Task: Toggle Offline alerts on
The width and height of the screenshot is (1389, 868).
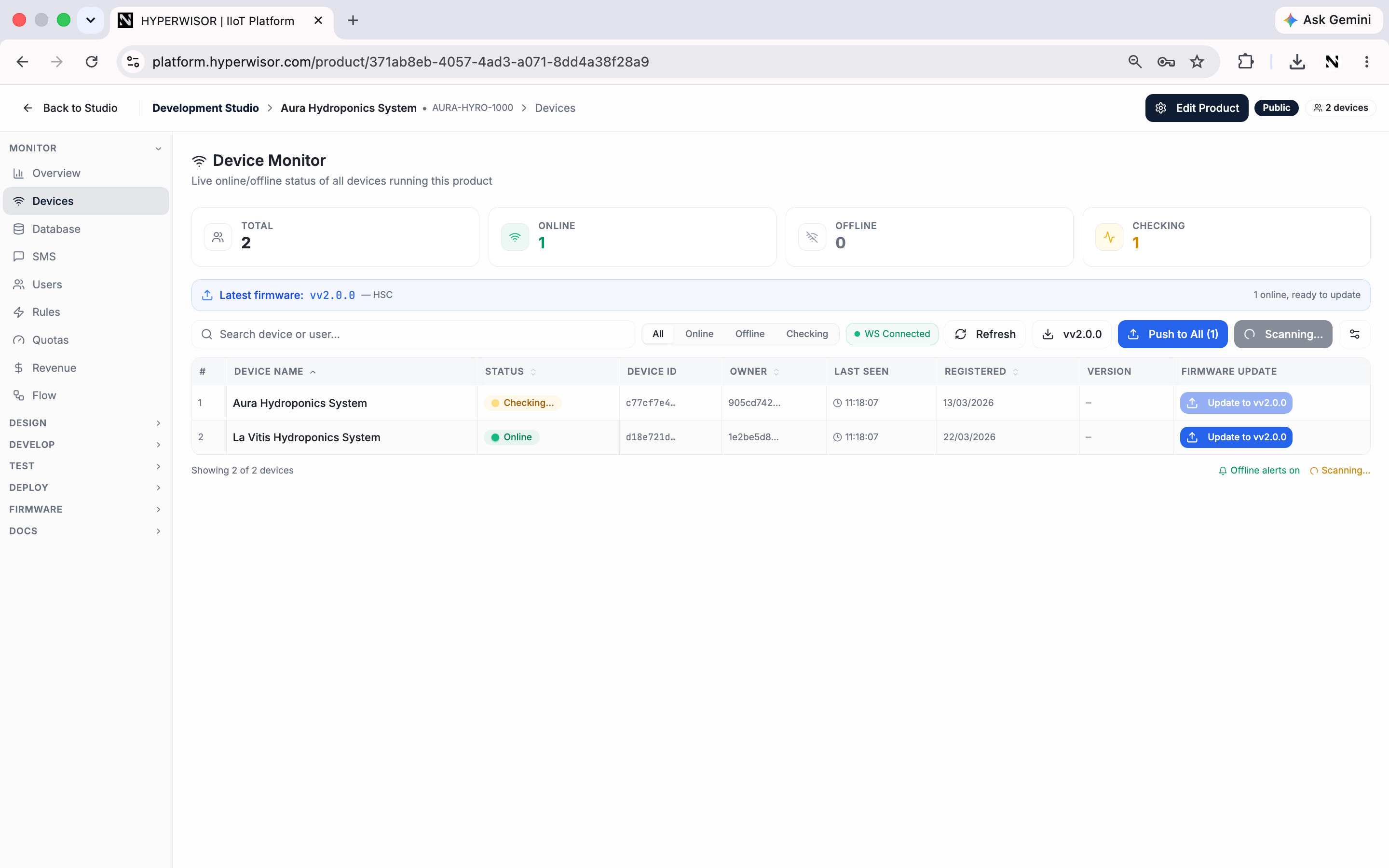Action: (x=1259, y=470)
